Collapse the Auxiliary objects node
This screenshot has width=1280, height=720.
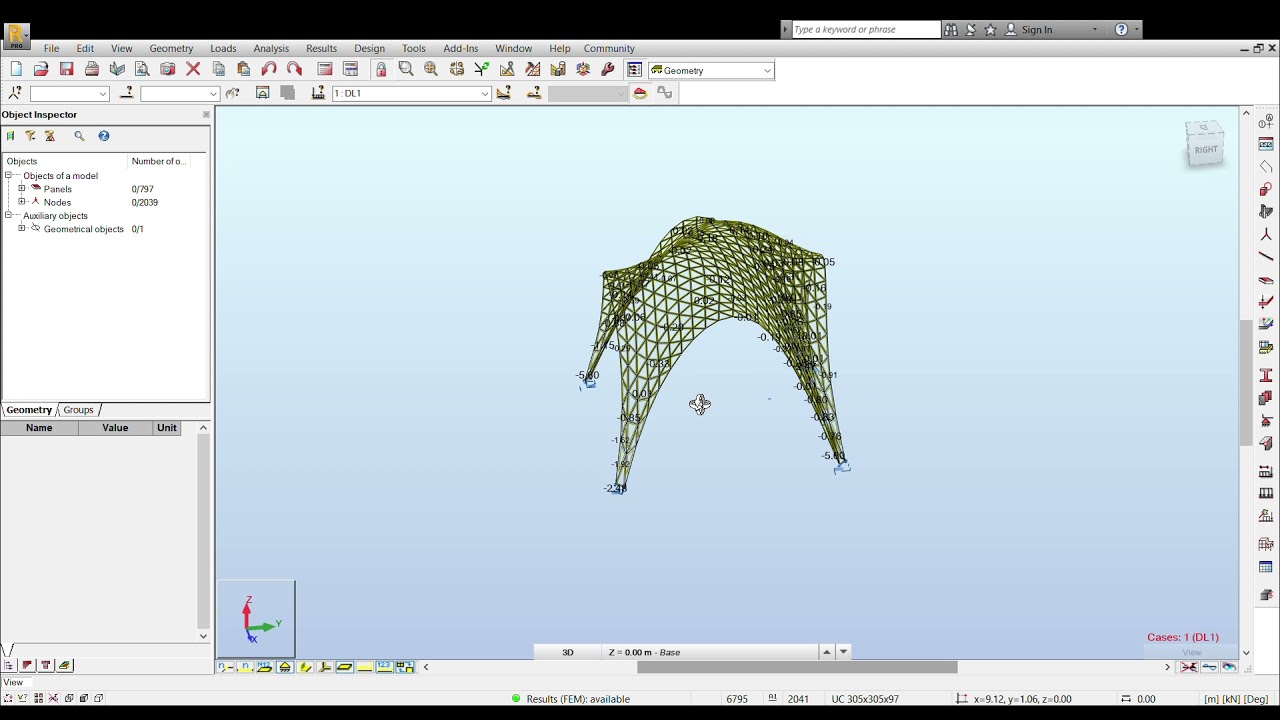[8, 216]
